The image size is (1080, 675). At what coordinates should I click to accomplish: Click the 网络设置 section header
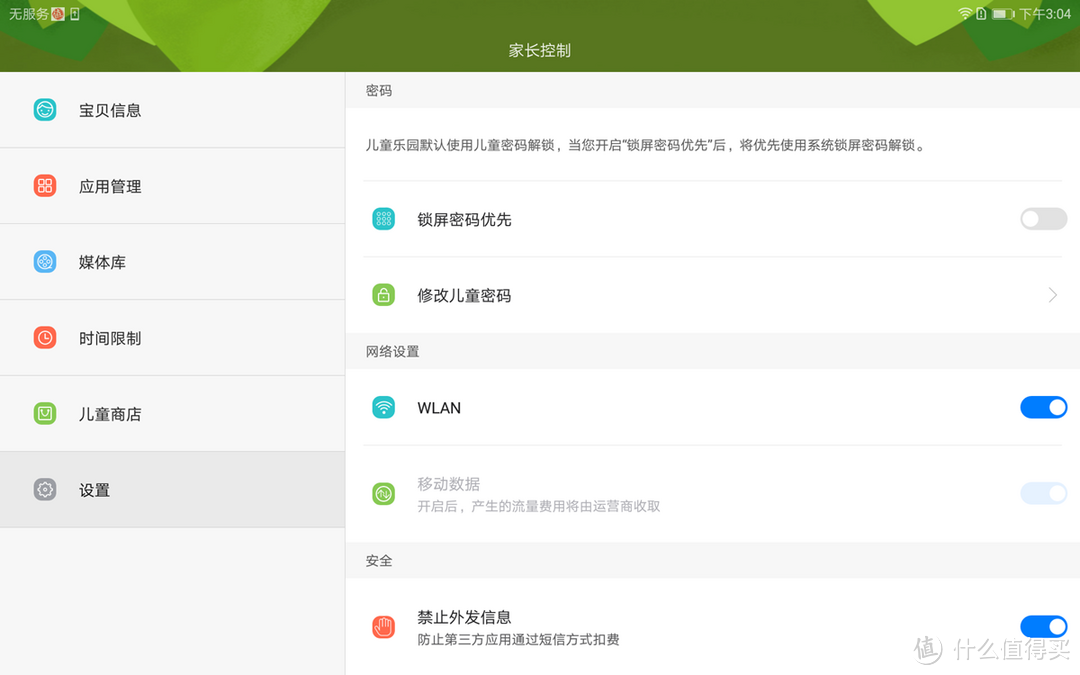393,351
